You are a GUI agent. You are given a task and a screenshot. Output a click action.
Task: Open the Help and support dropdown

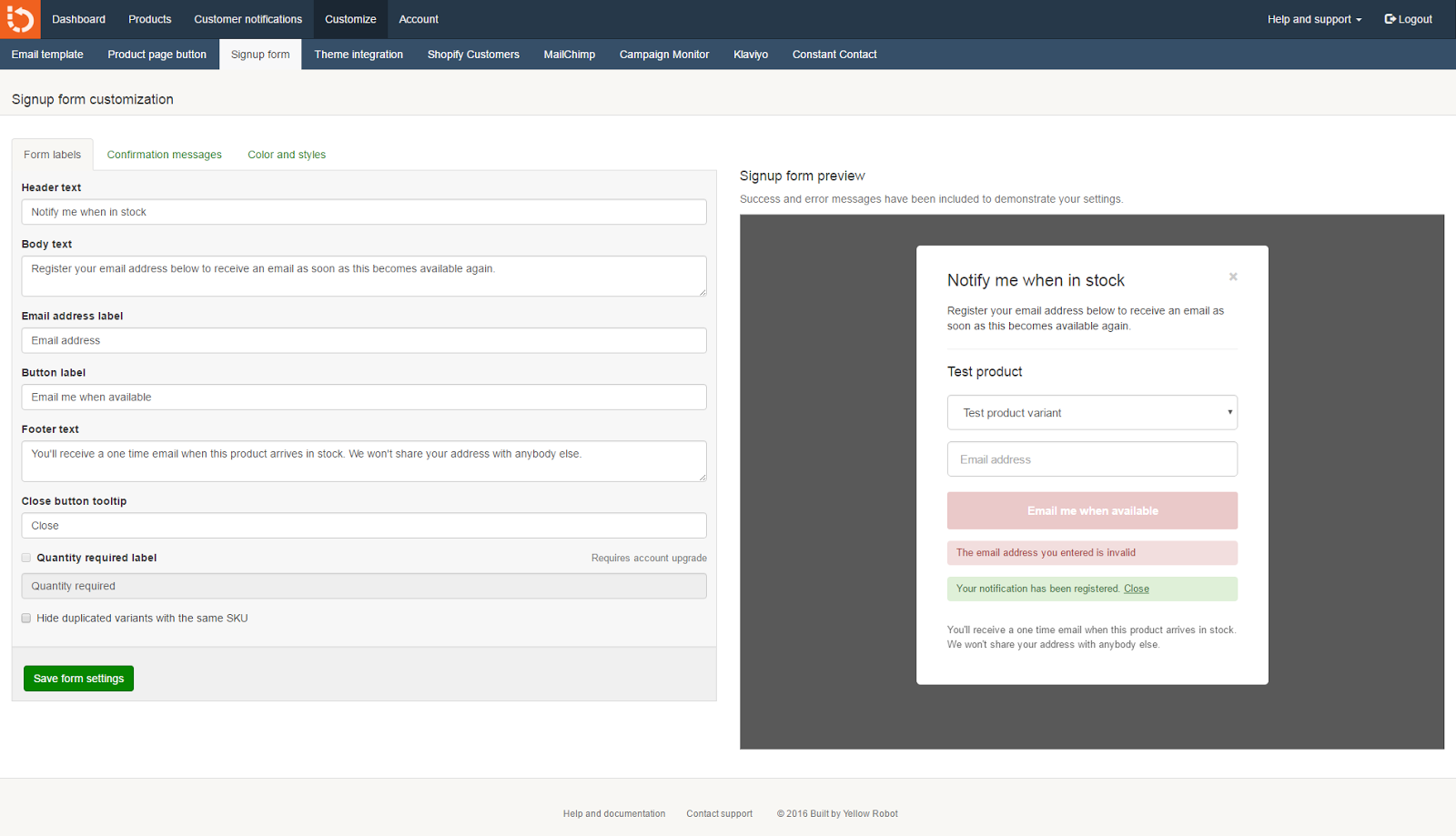click(x=1314, y=19)
